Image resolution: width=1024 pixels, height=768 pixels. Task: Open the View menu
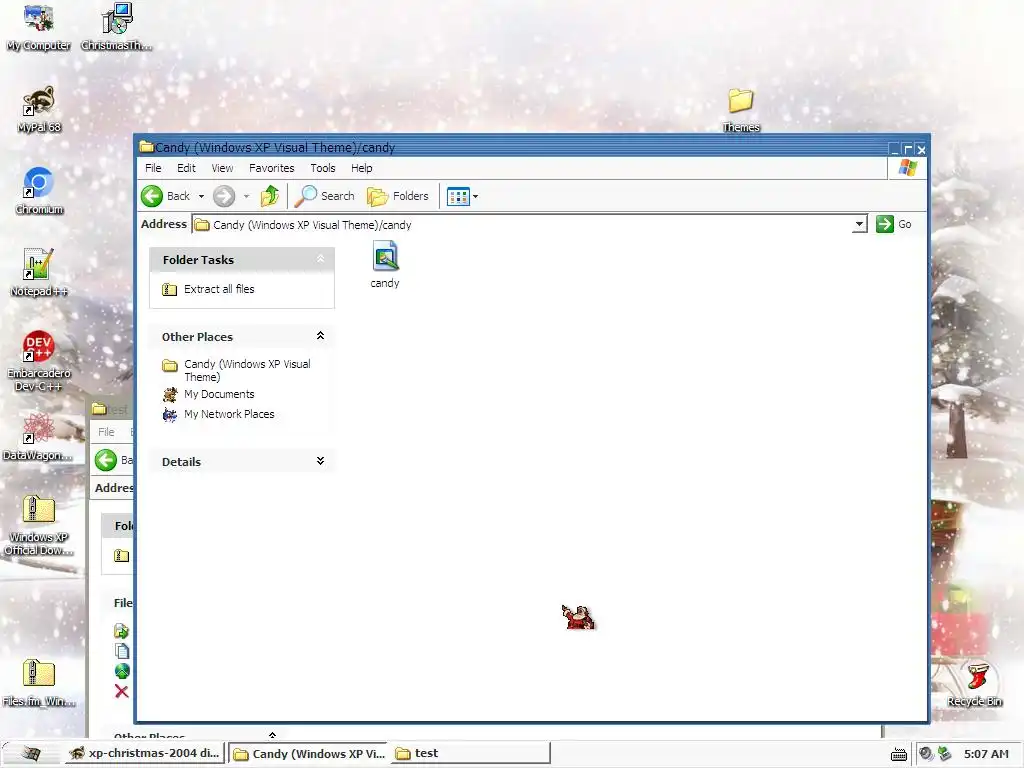tap(222, 168)
